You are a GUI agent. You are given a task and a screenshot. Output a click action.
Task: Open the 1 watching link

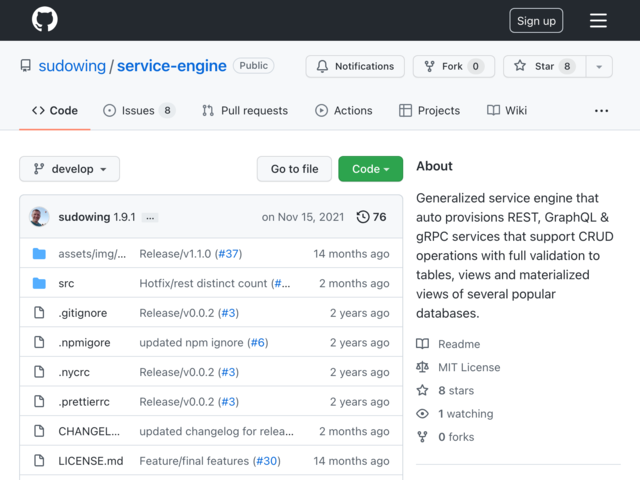tap(466, 414)
